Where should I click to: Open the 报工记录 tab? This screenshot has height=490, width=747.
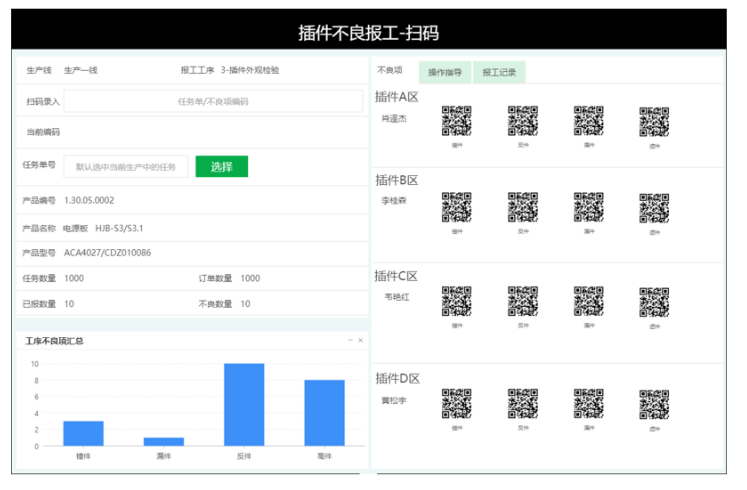click(499, 72)
